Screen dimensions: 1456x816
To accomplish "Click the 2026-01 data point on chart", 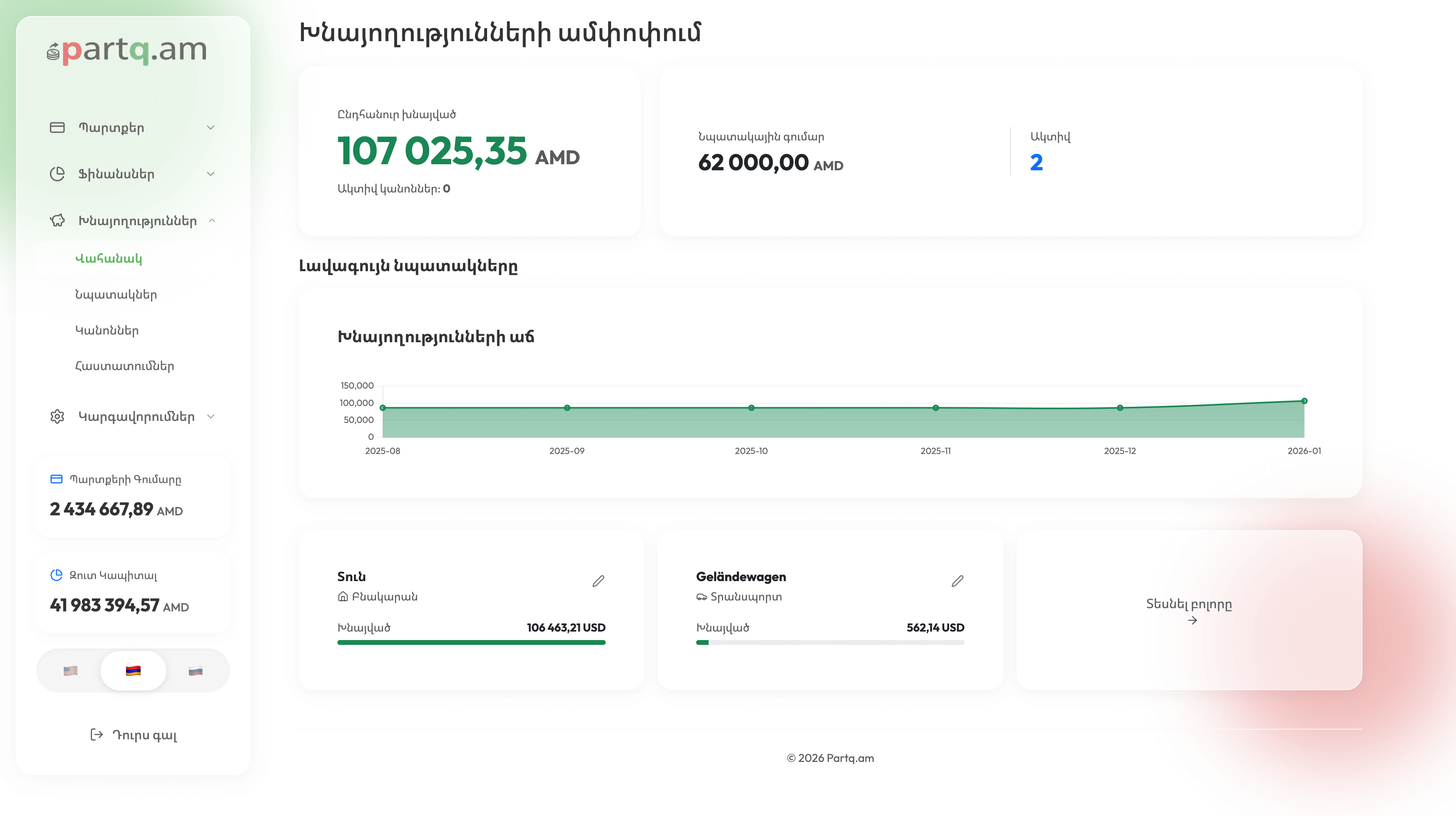I will click(x=1304, y=401).
